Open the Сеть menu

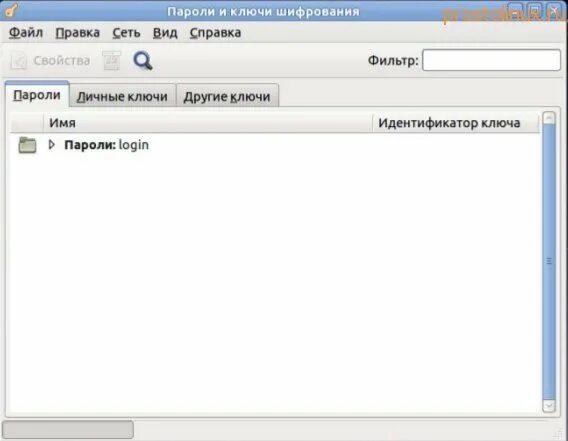click(x=126, y=33)
